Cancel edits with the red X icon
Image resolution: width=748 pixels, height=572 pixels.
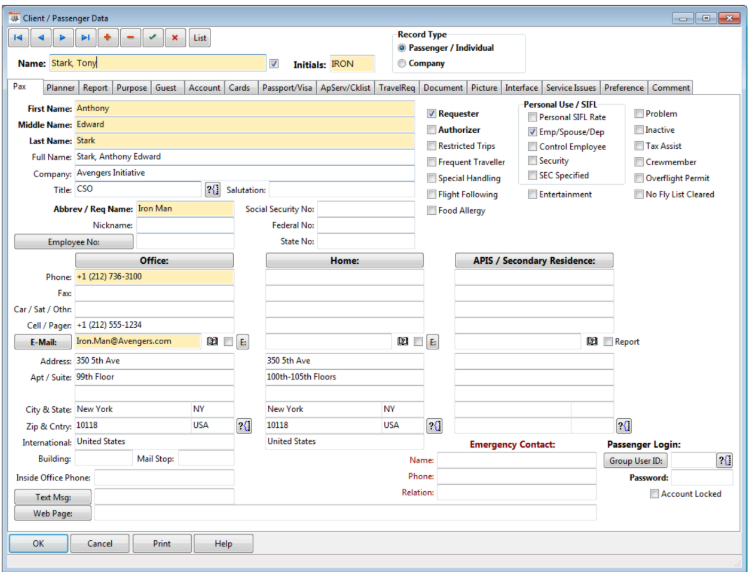174,37
